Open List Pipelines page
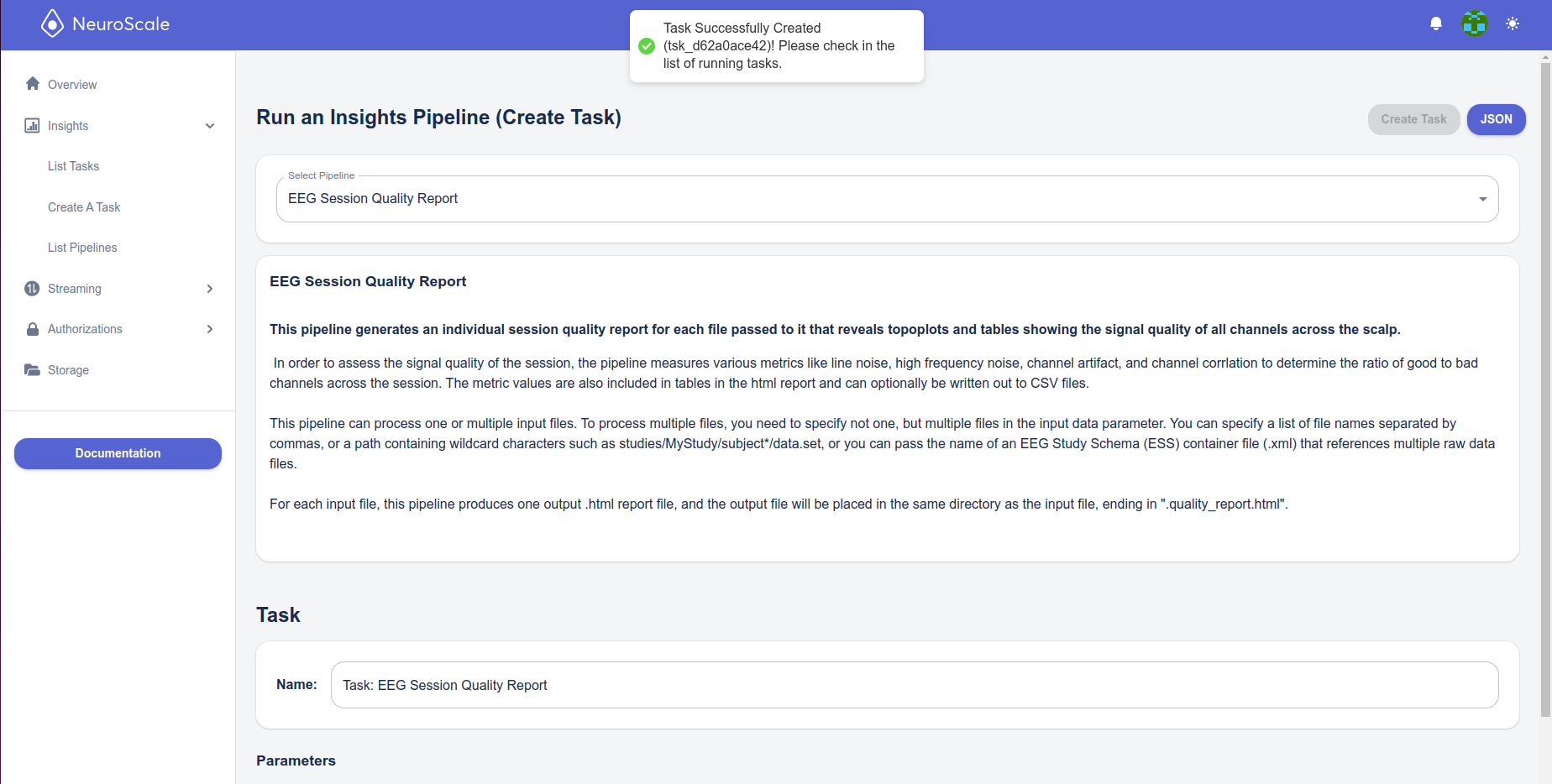The width and height of the screenshot is (1552, 784). 82,248
